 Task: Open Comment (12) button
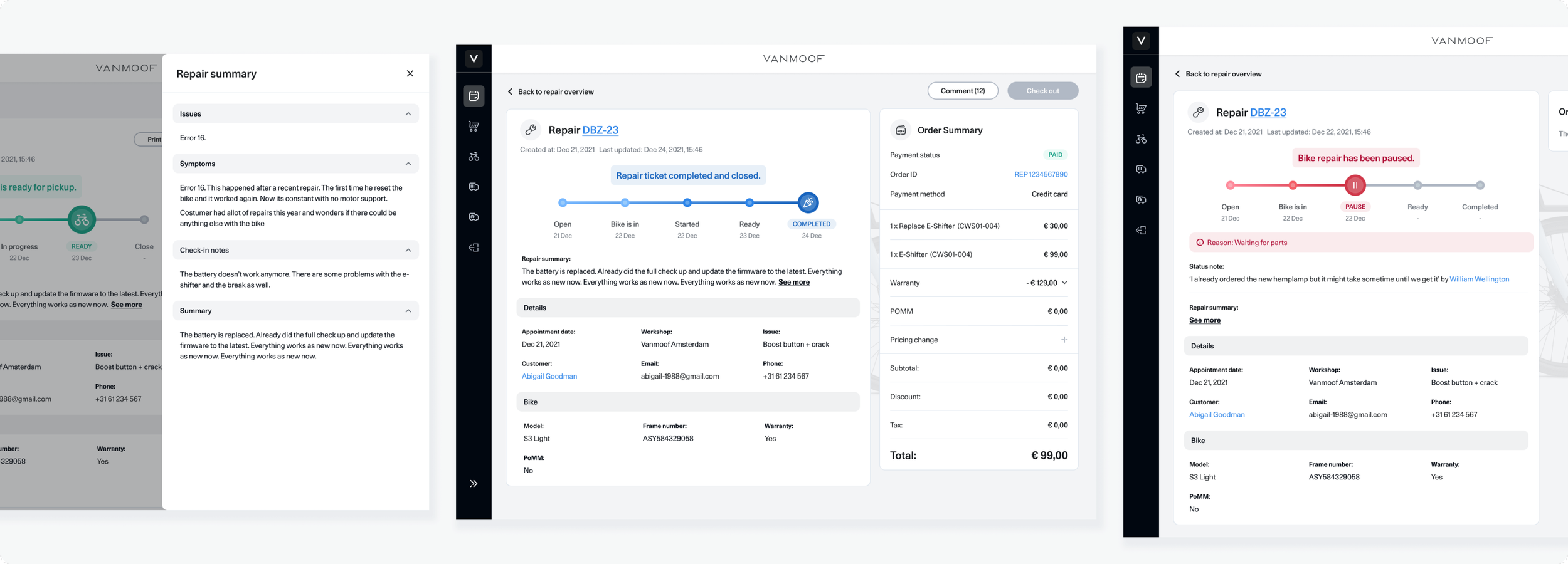[963, 91]
